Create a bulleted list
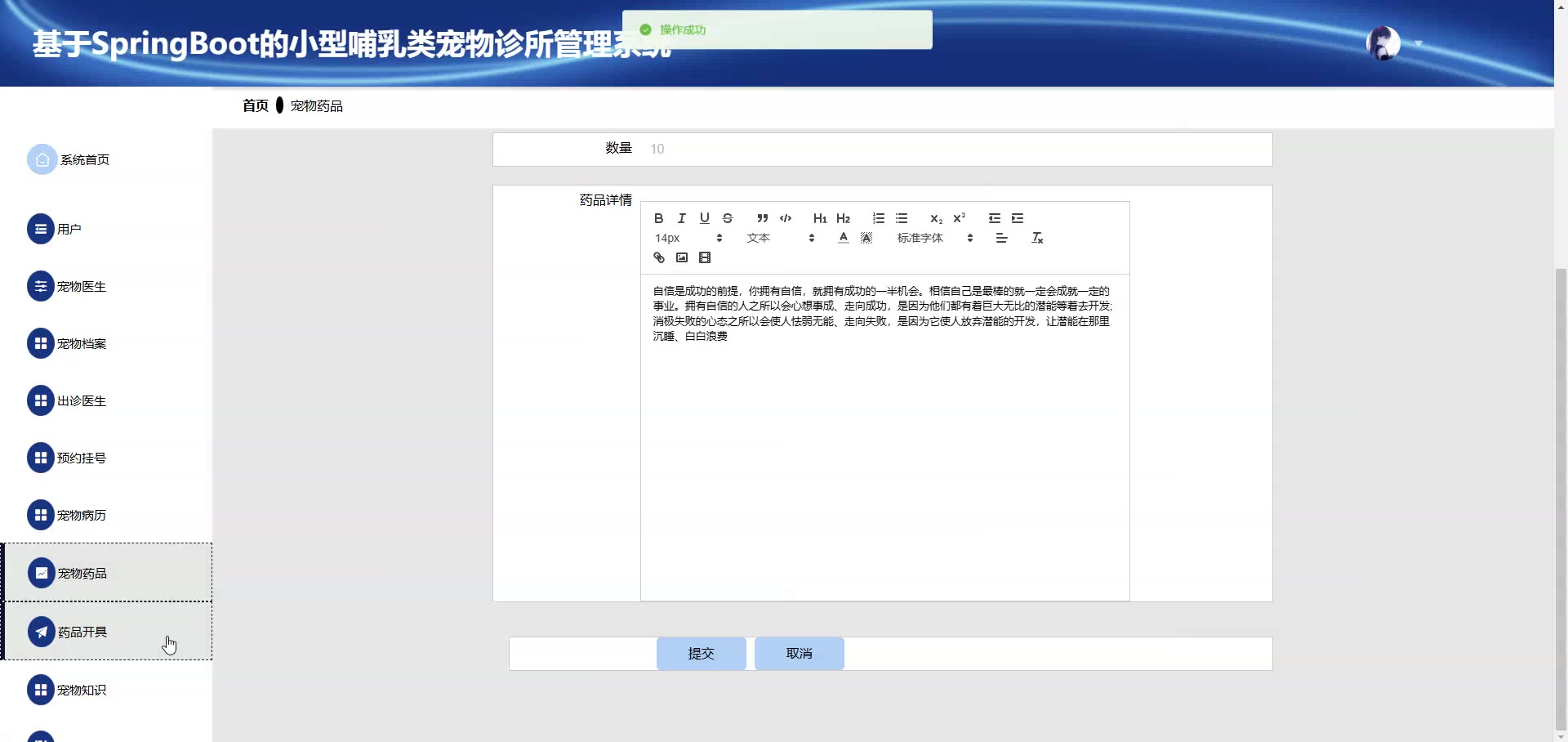1568x742 pixels. [x=902, y=218]
